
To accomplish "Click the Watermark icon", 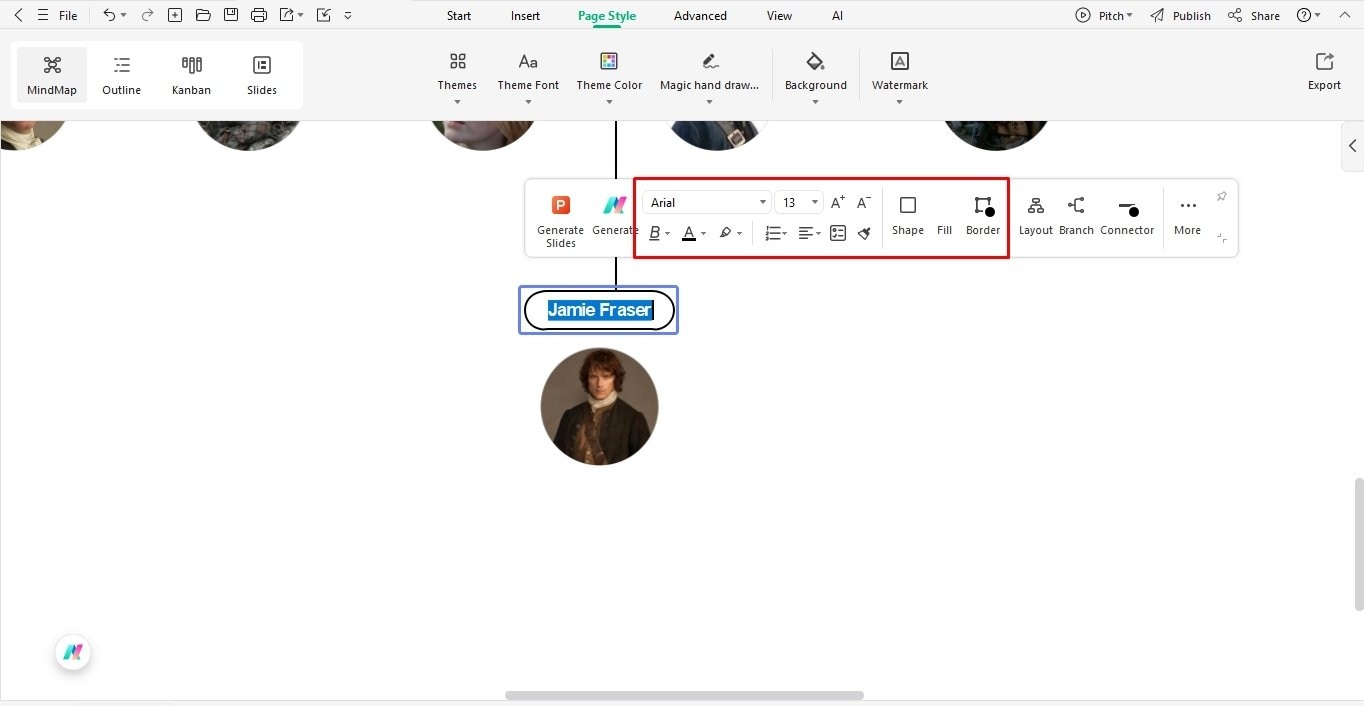I will (898, 61).
